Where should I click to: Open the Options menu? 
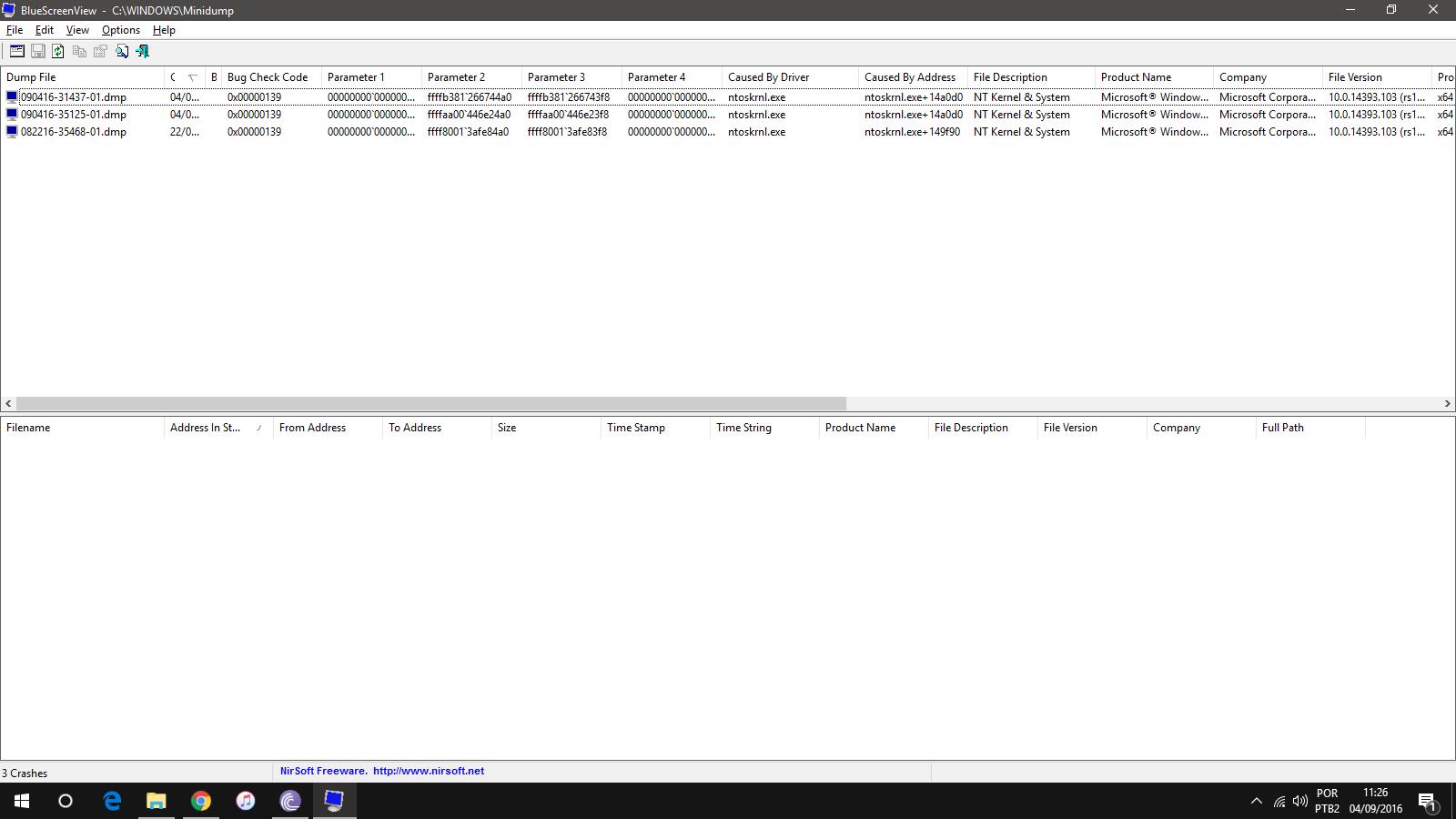pyautogui.click(x=121, y=30)
